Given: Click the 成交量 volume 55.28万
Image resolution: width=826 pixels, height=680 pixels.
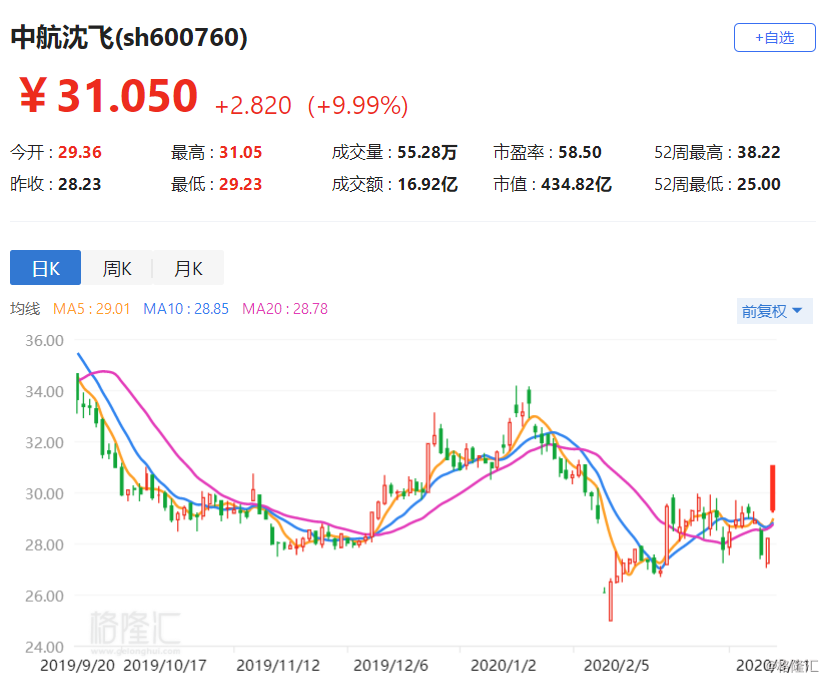Looking at the screenshot, I should coord(427,152).
